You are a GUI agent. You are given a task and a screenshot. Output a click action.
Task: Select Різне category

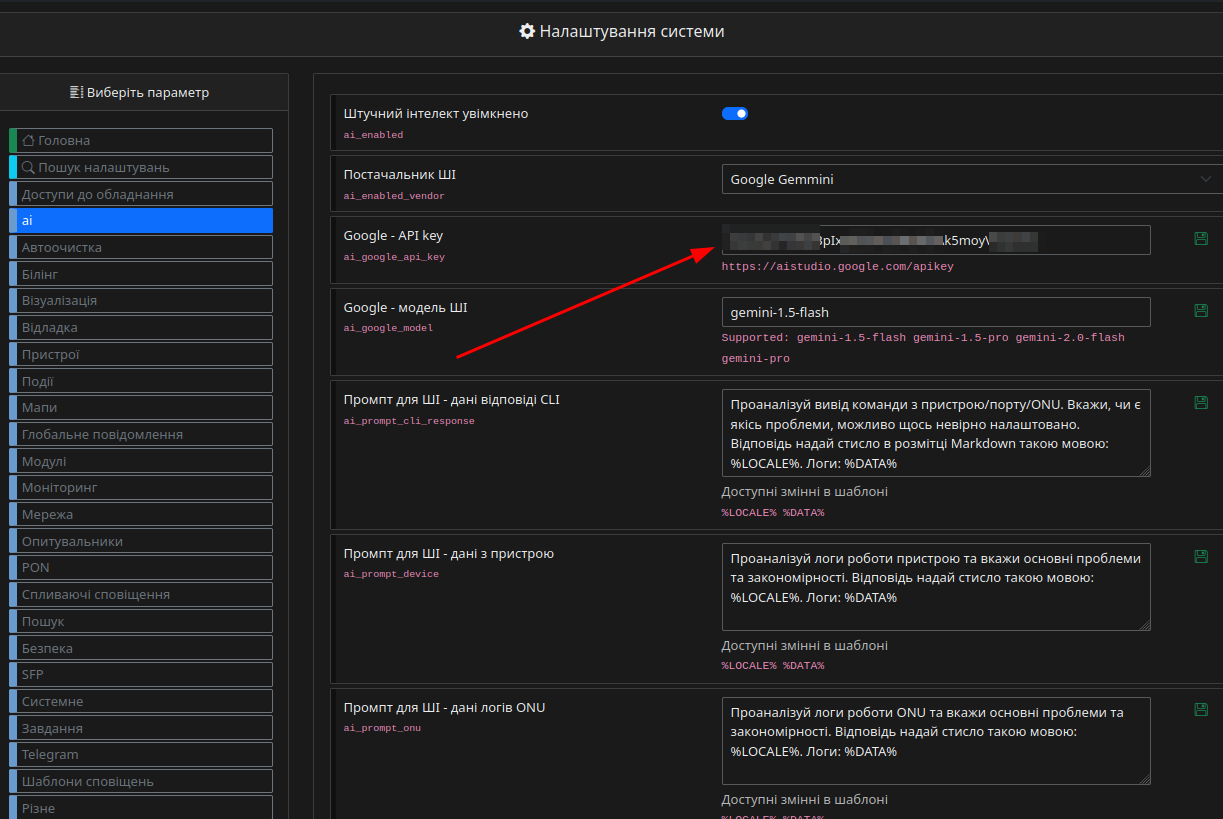tap(141, 808)
